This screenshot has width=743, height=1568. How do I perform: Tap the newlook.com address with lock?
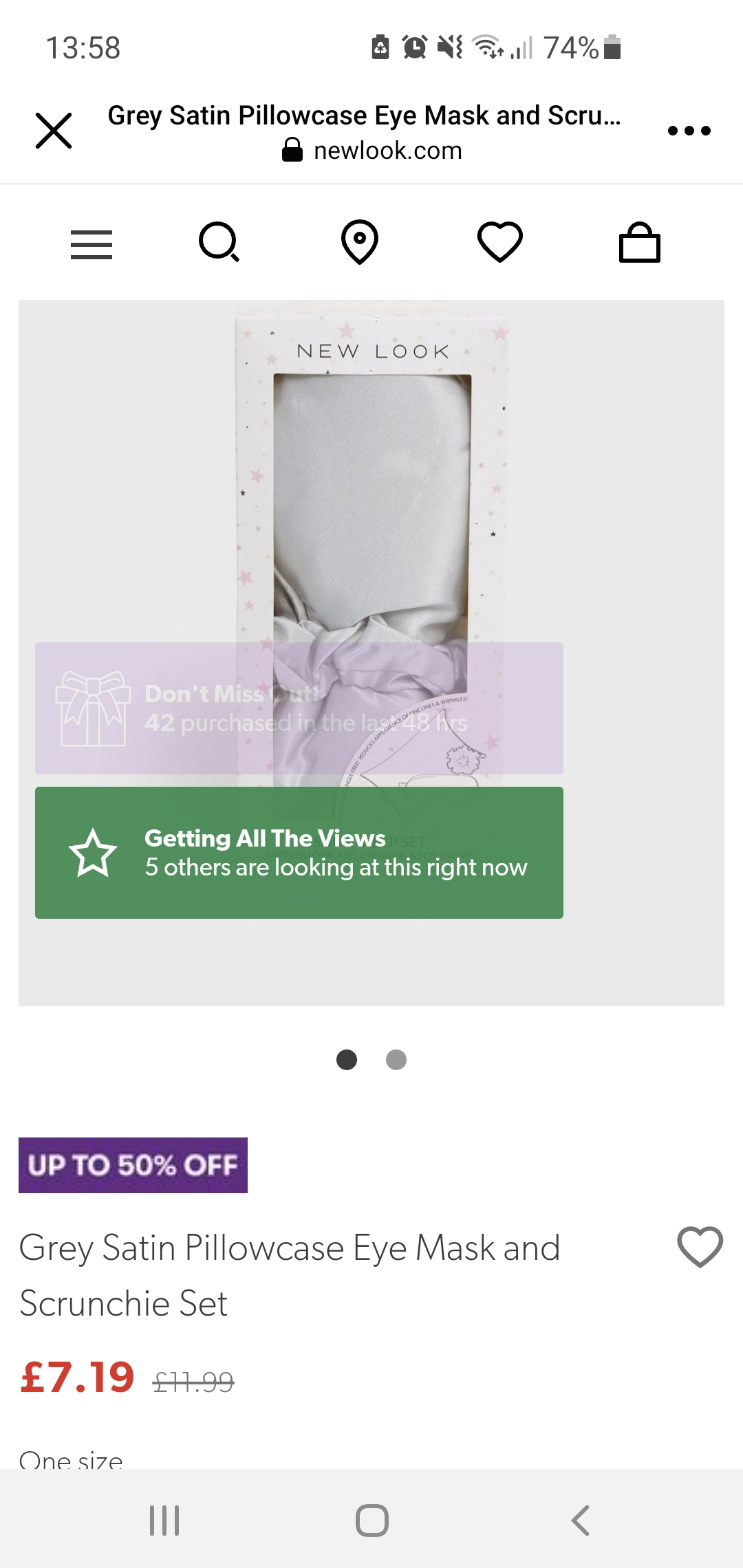coord(372,150)
